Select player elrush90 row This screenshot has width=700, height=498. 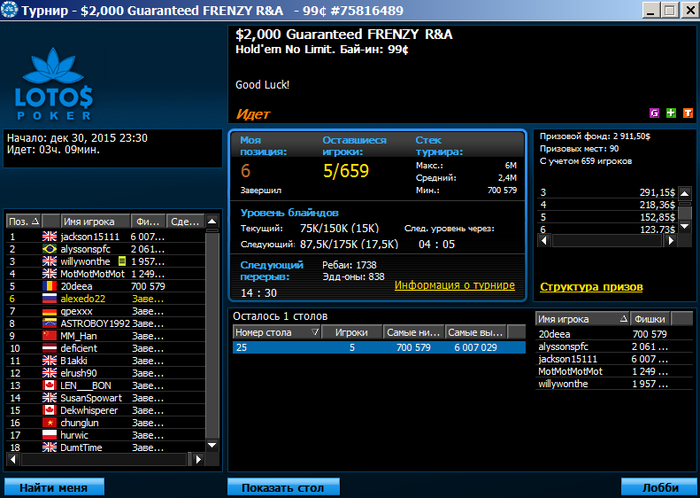pos(105,373)
